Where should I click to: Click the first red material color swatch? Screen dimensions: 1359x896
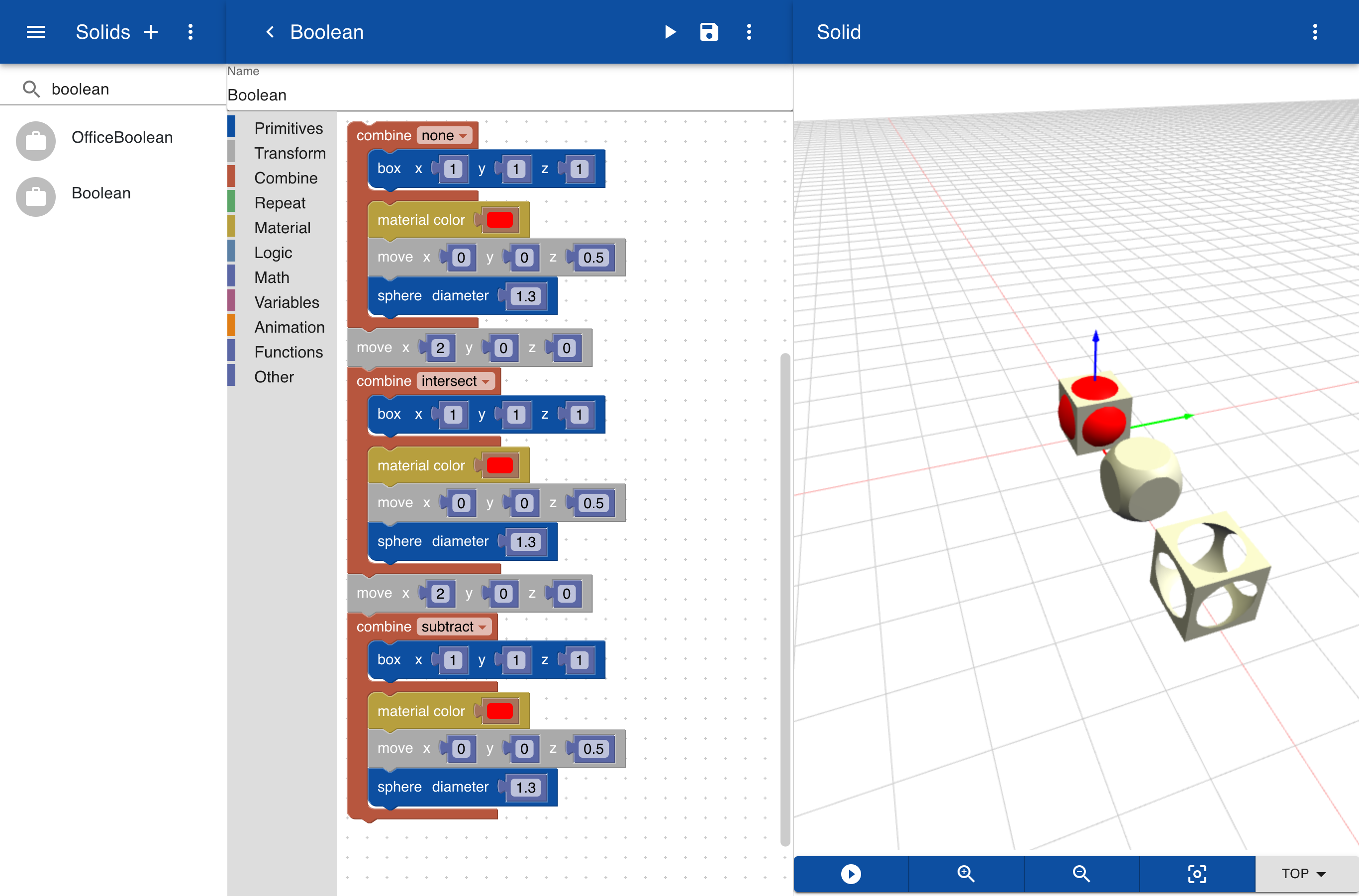tap(499, 220)
